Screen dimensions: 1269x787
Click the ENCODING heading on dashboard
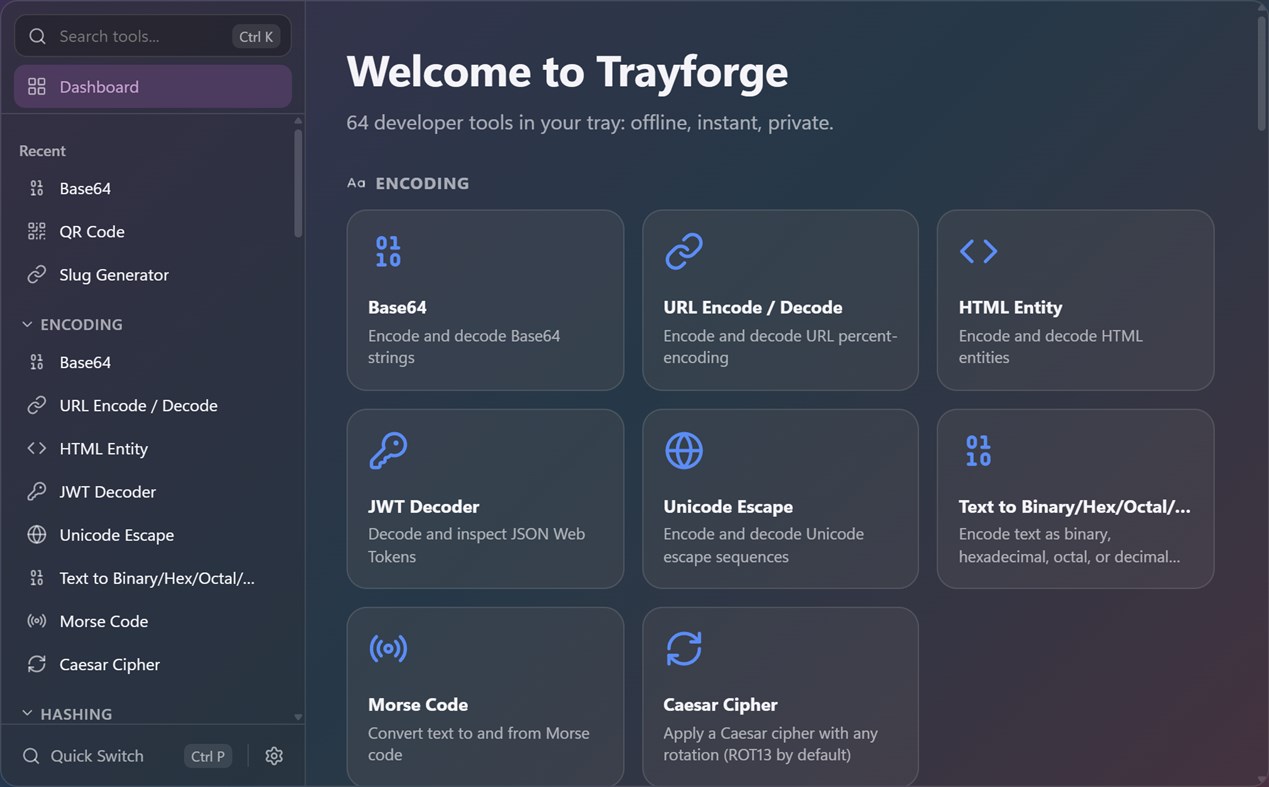tap(422, 183)
